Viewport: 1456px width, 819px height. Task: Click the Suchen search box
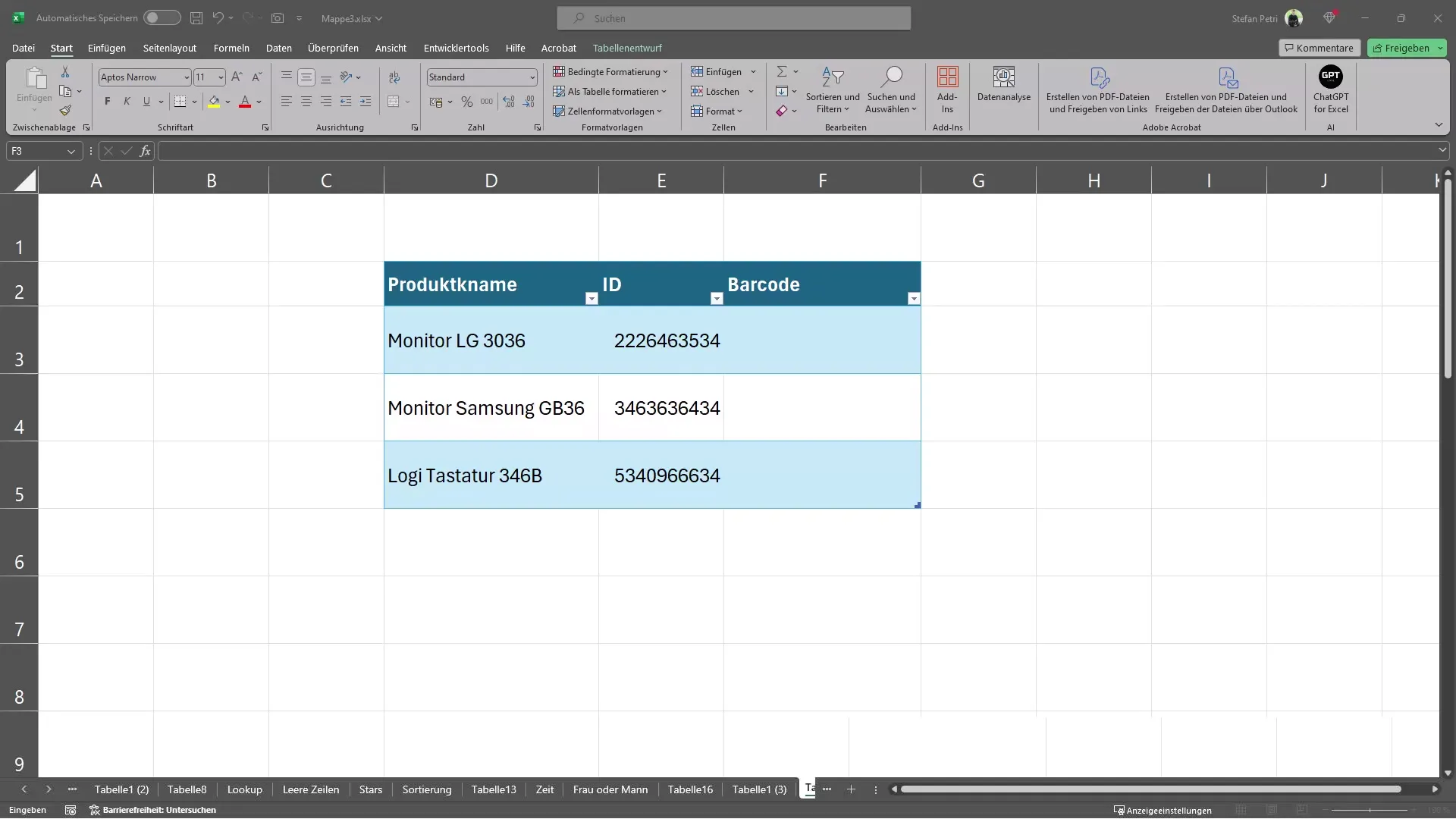click(x=734, y=18)
